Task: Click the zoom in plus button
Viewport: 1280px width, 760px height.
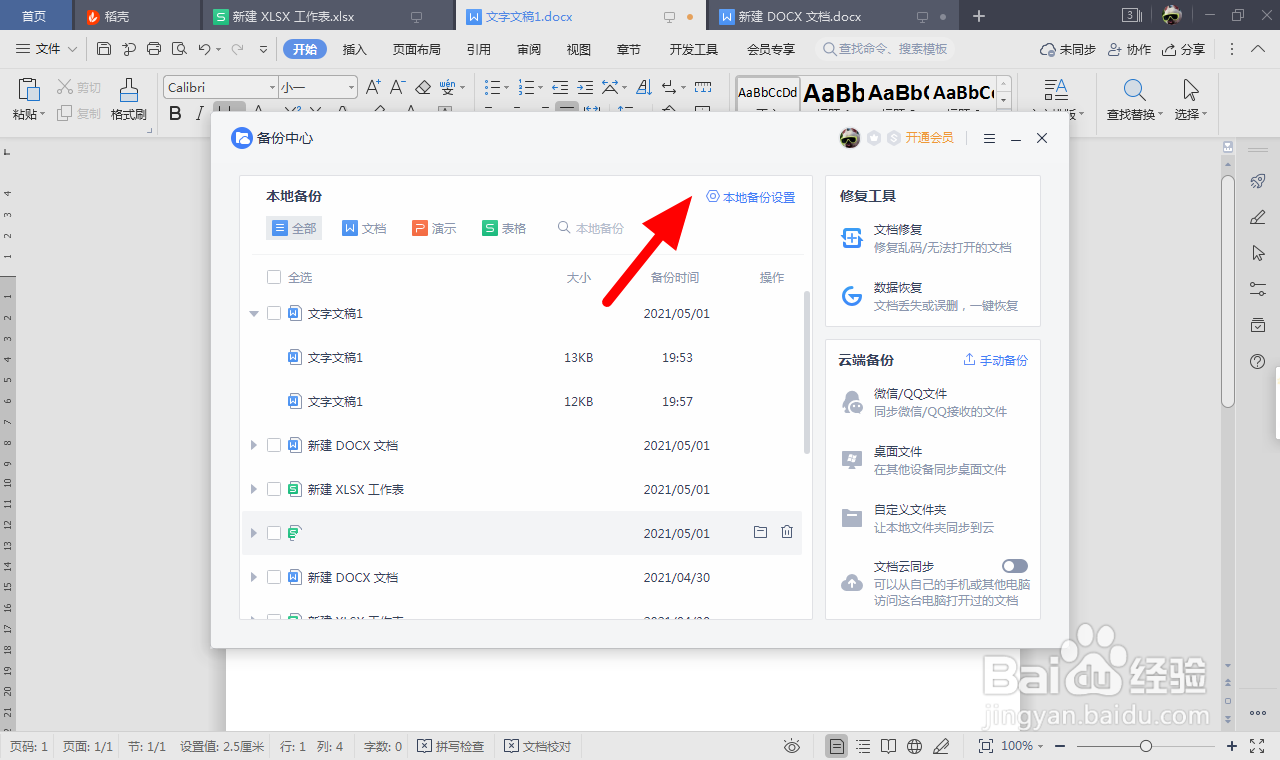Action: (x=1232, y=746)
